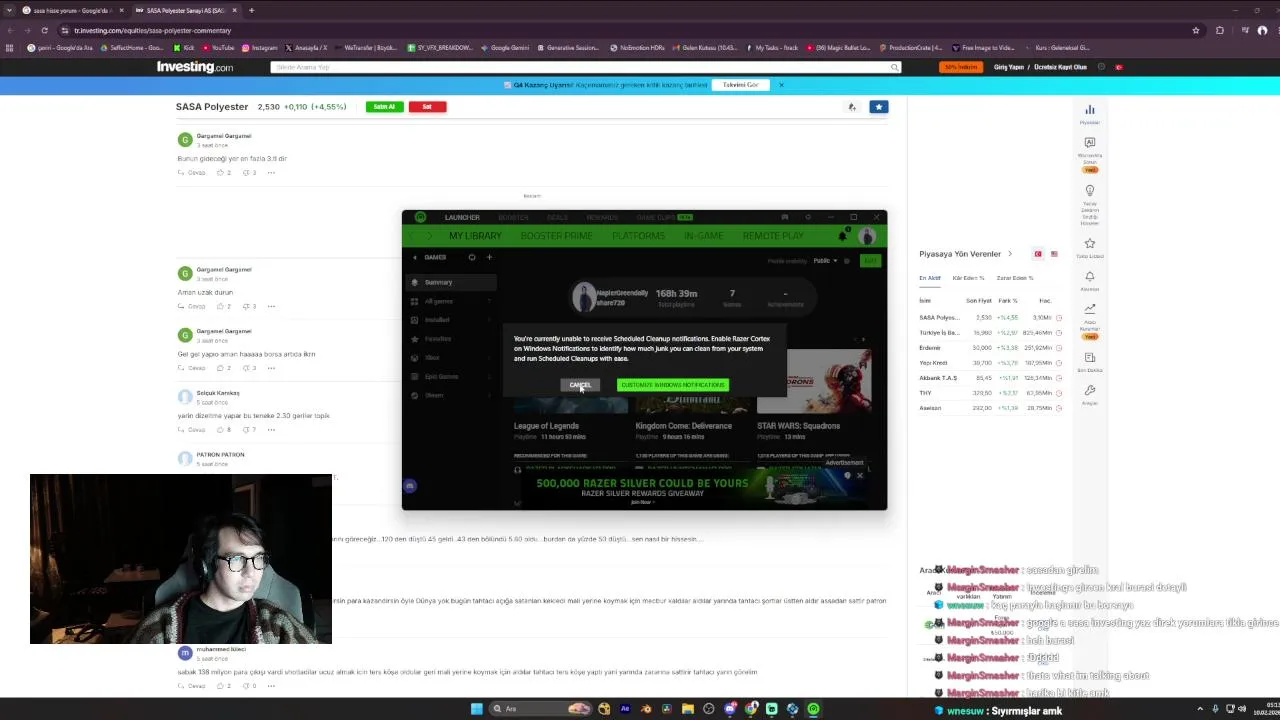The width and height of the screenshot is (1280, 720).
Task: Click Windows taskbar search box
Action: click(x=542, y=709)
